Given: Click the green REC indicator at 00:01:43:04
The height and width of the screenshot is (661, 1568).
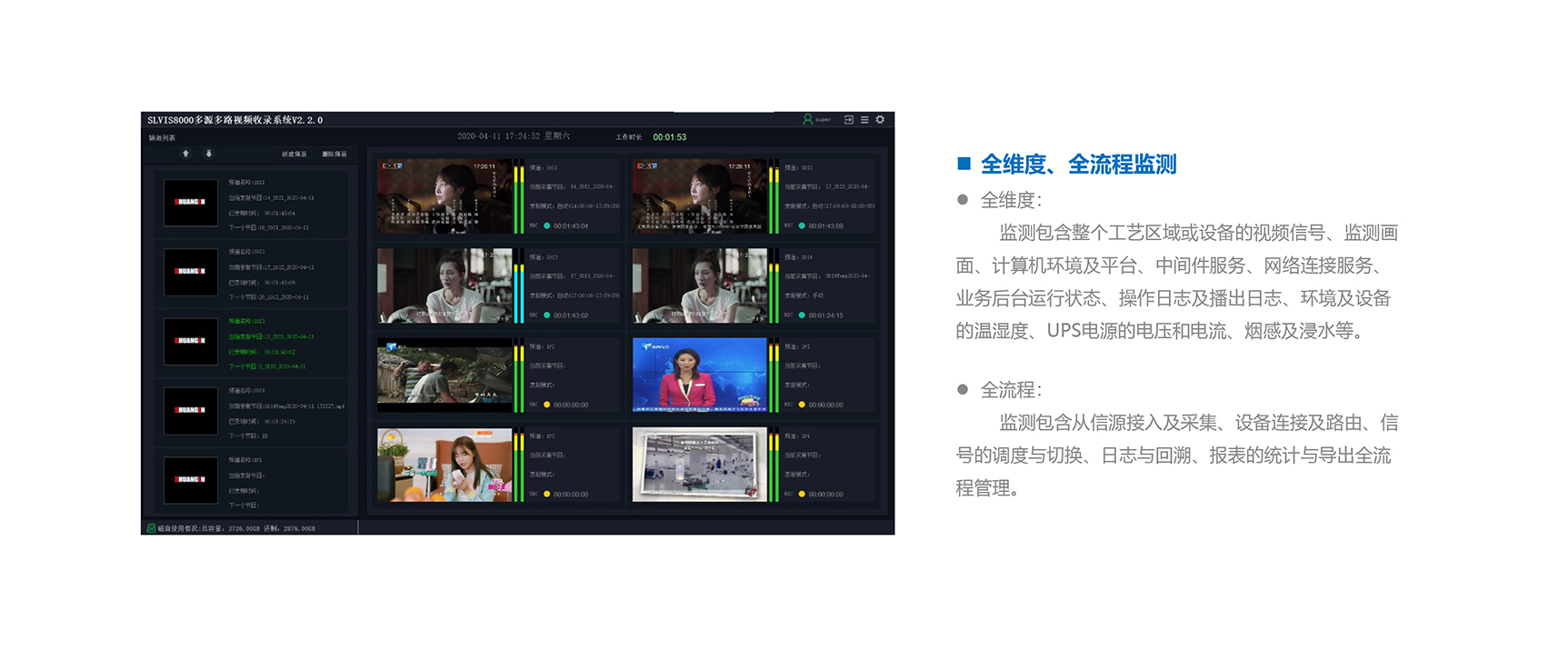Looking at the screenshot, I should 546,225.
